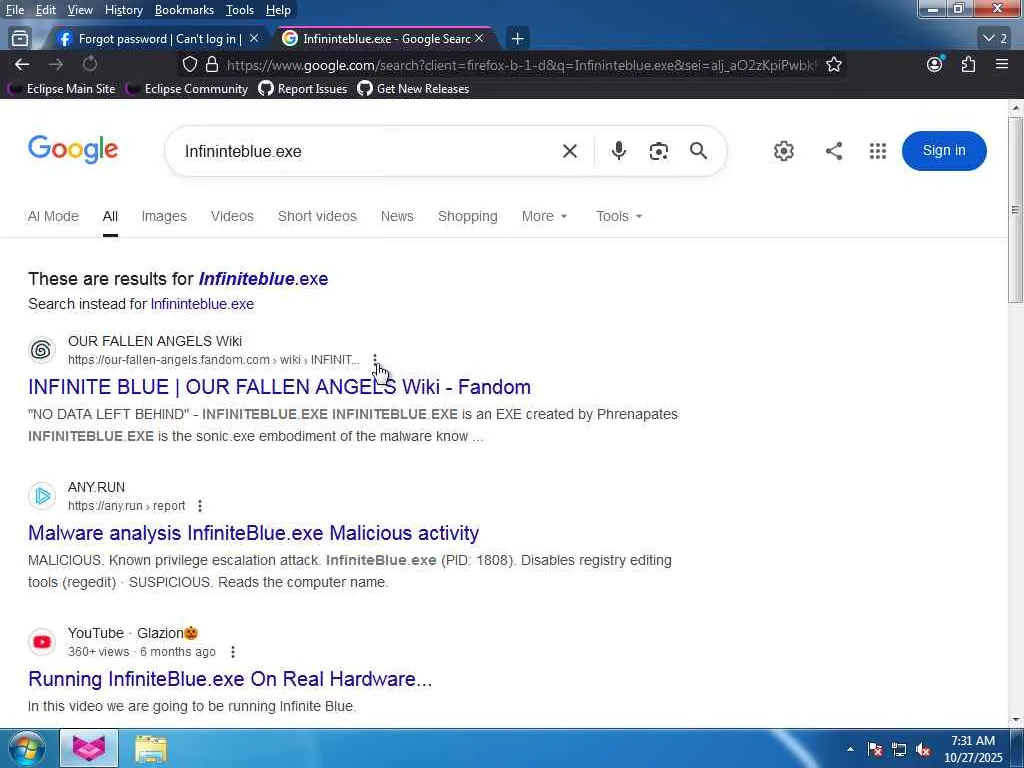Image resolution: width=1024 pixels, height=768 pixels.
Task: Click the network tray icon
Action: (899, 750)
